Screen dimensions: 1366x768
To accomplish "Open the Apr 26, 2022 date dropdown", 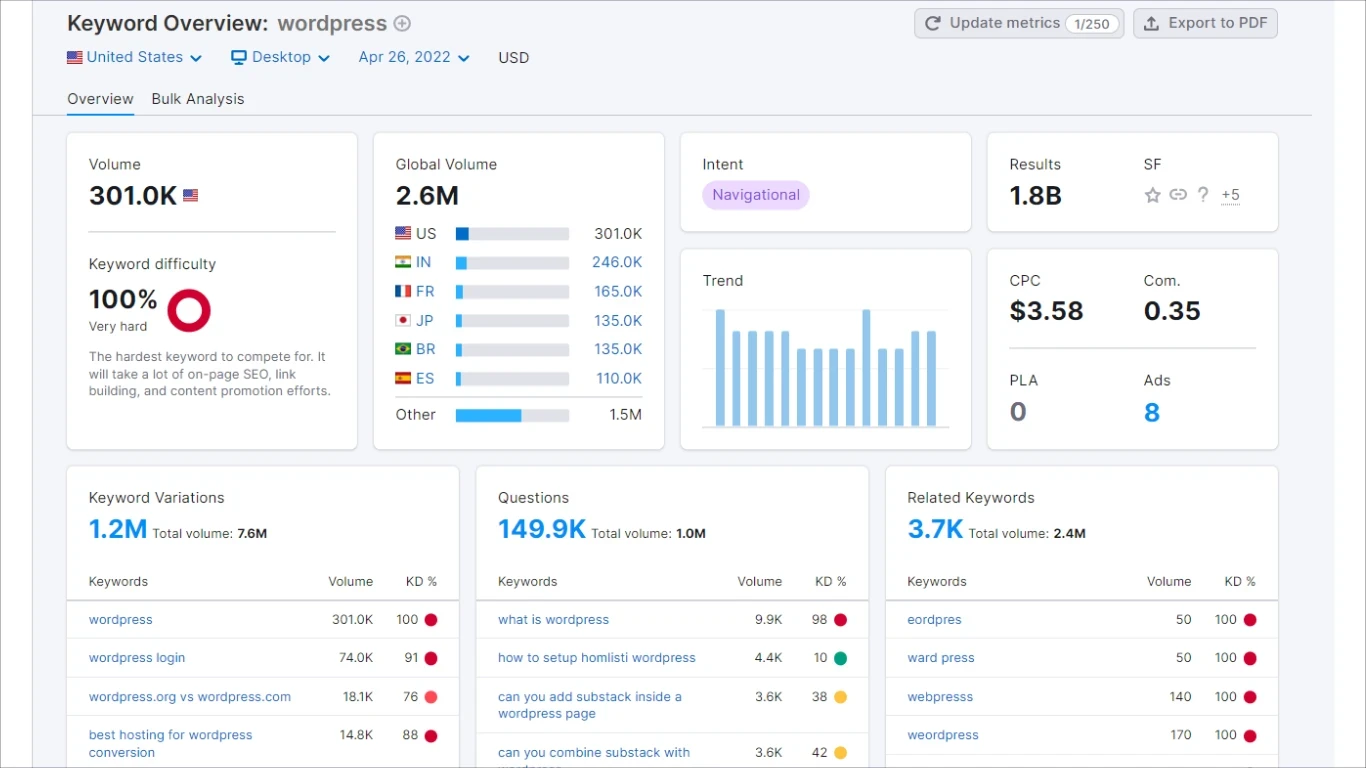I will tap(414, 58).
